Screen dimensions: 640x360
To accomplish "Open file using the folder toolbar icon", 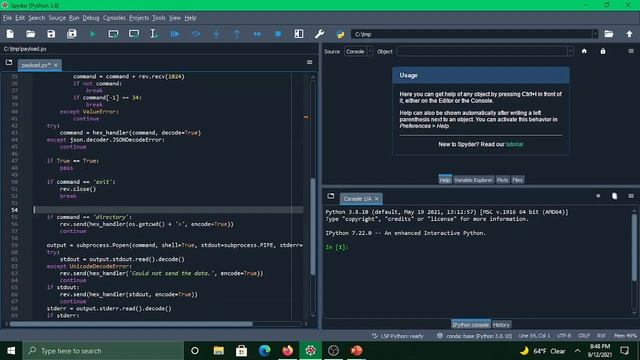I will tap(31, 34).
